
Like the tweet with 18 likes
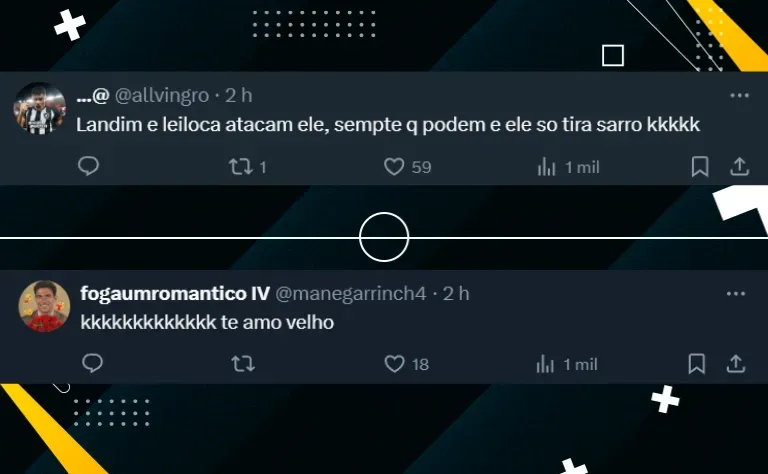click(394, 364)
